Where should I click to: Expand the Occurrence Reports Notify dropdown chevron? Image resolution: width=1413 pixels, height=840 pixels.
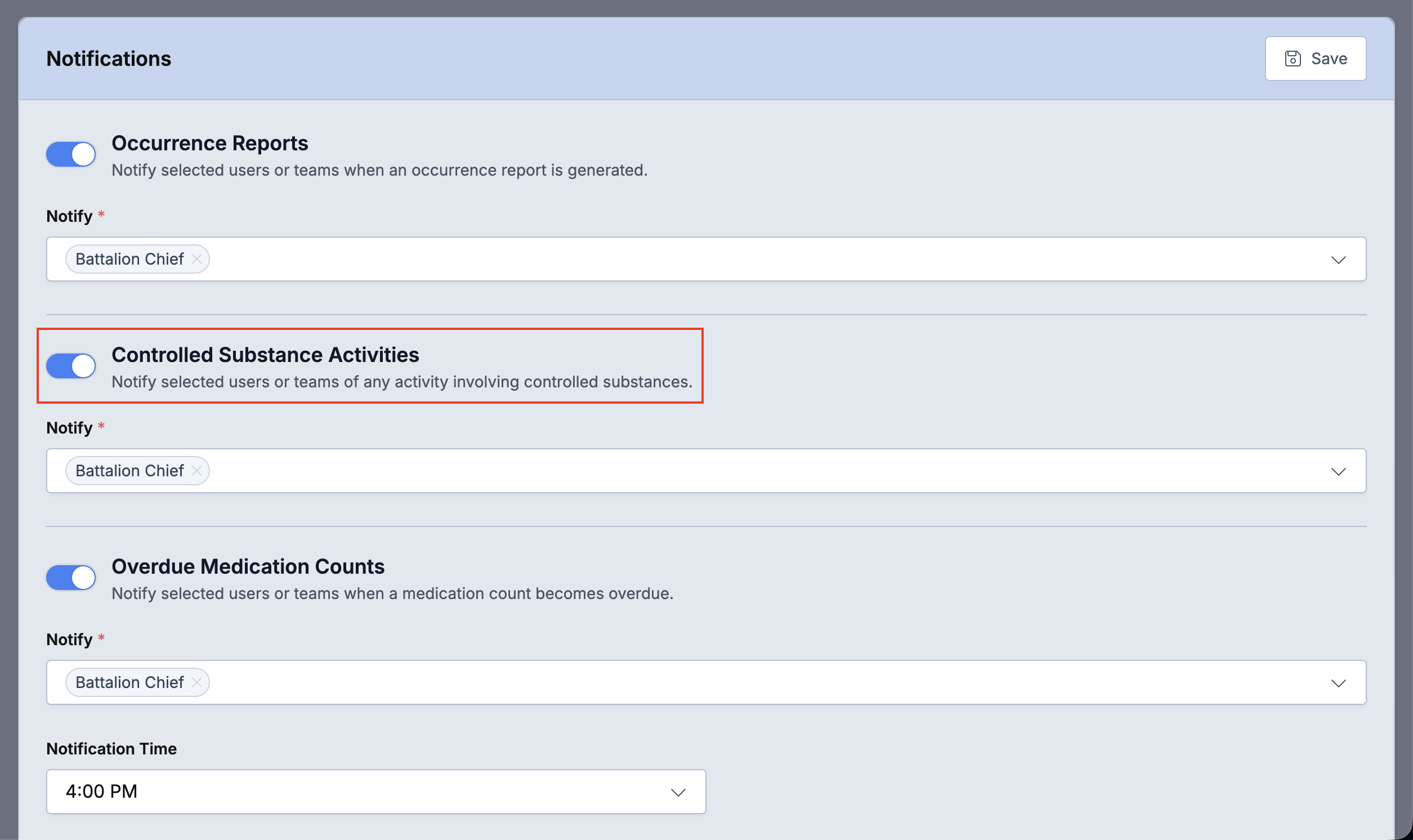point(1338,260)
